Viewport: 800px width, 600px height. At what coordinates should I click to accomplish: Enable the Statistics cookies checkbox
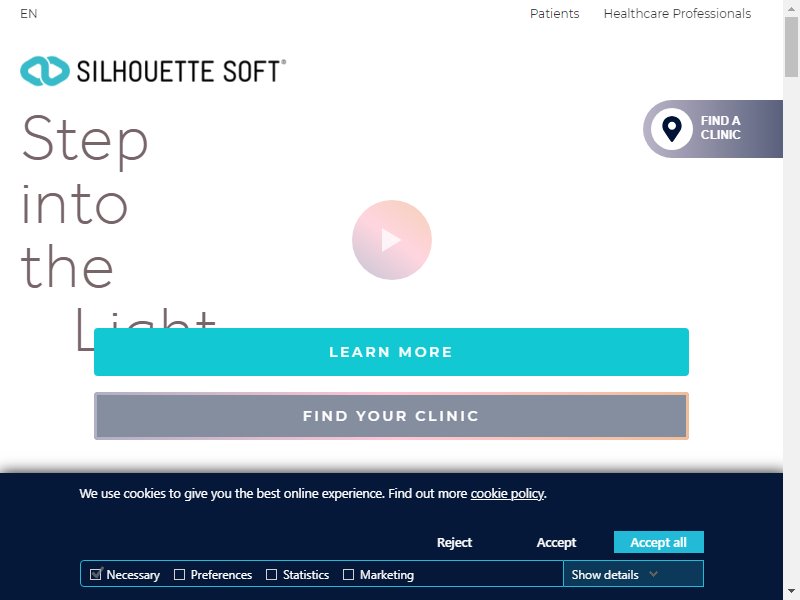coord(271,574)
